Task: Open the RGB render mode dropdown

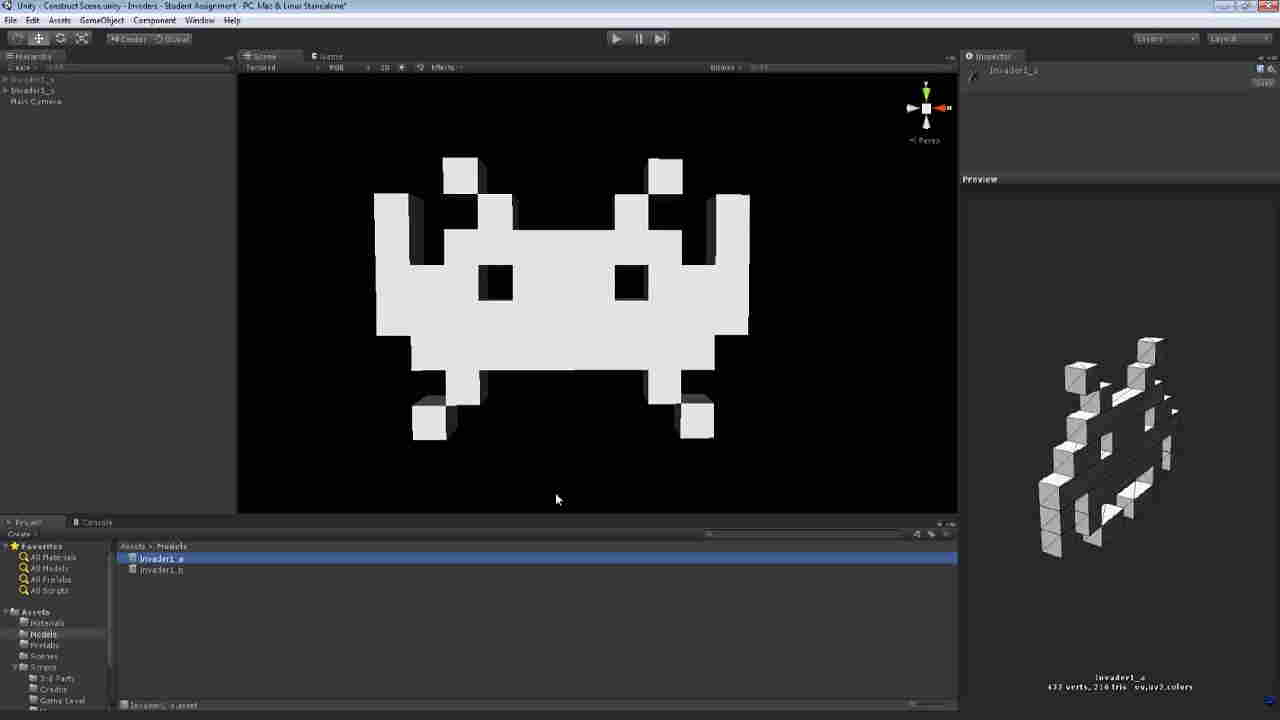Action: pyautogui.click(x=348, y=68)
